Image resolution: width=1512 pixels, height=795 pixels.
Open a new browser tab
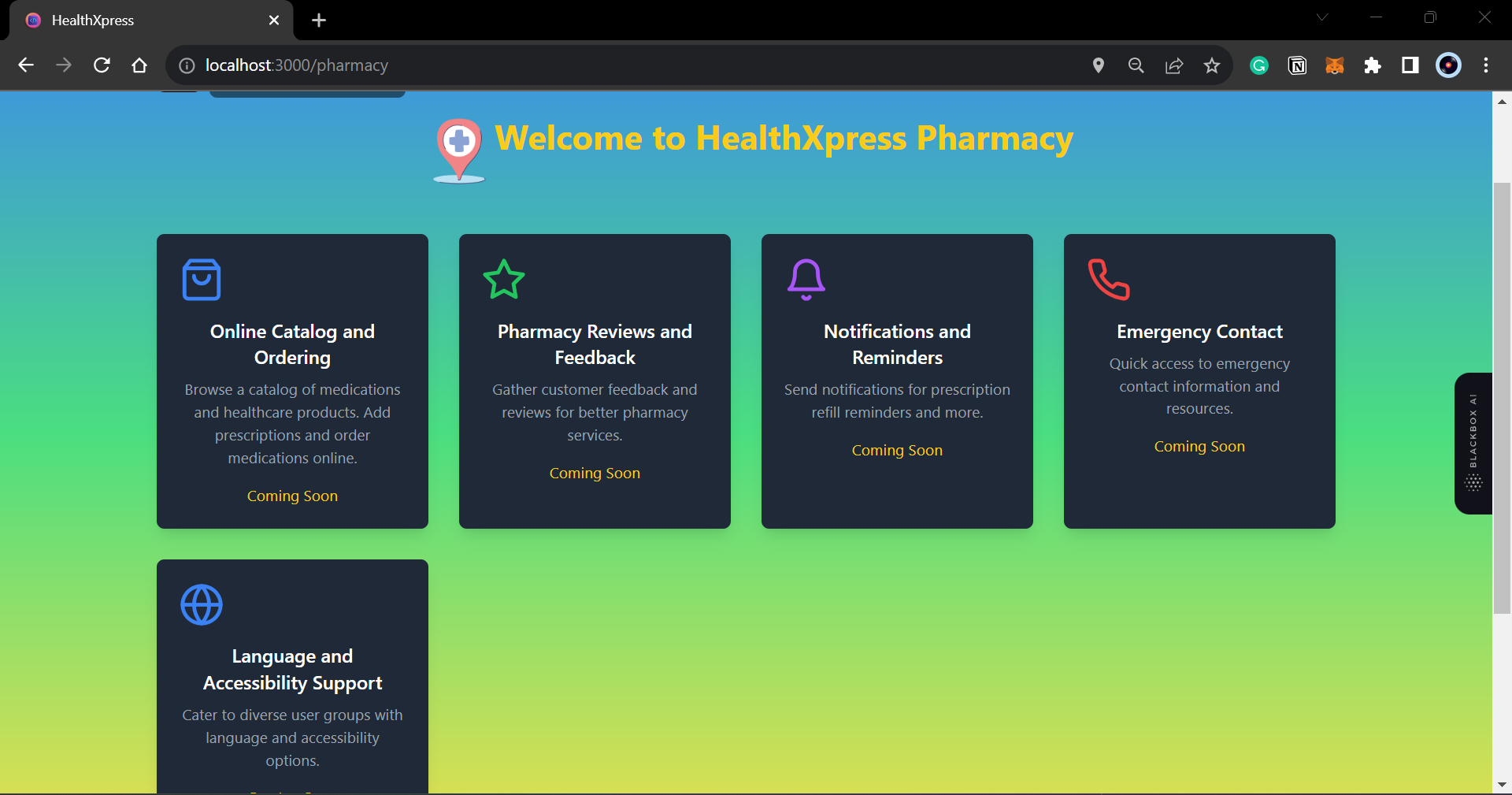click(x=319, y=20)
